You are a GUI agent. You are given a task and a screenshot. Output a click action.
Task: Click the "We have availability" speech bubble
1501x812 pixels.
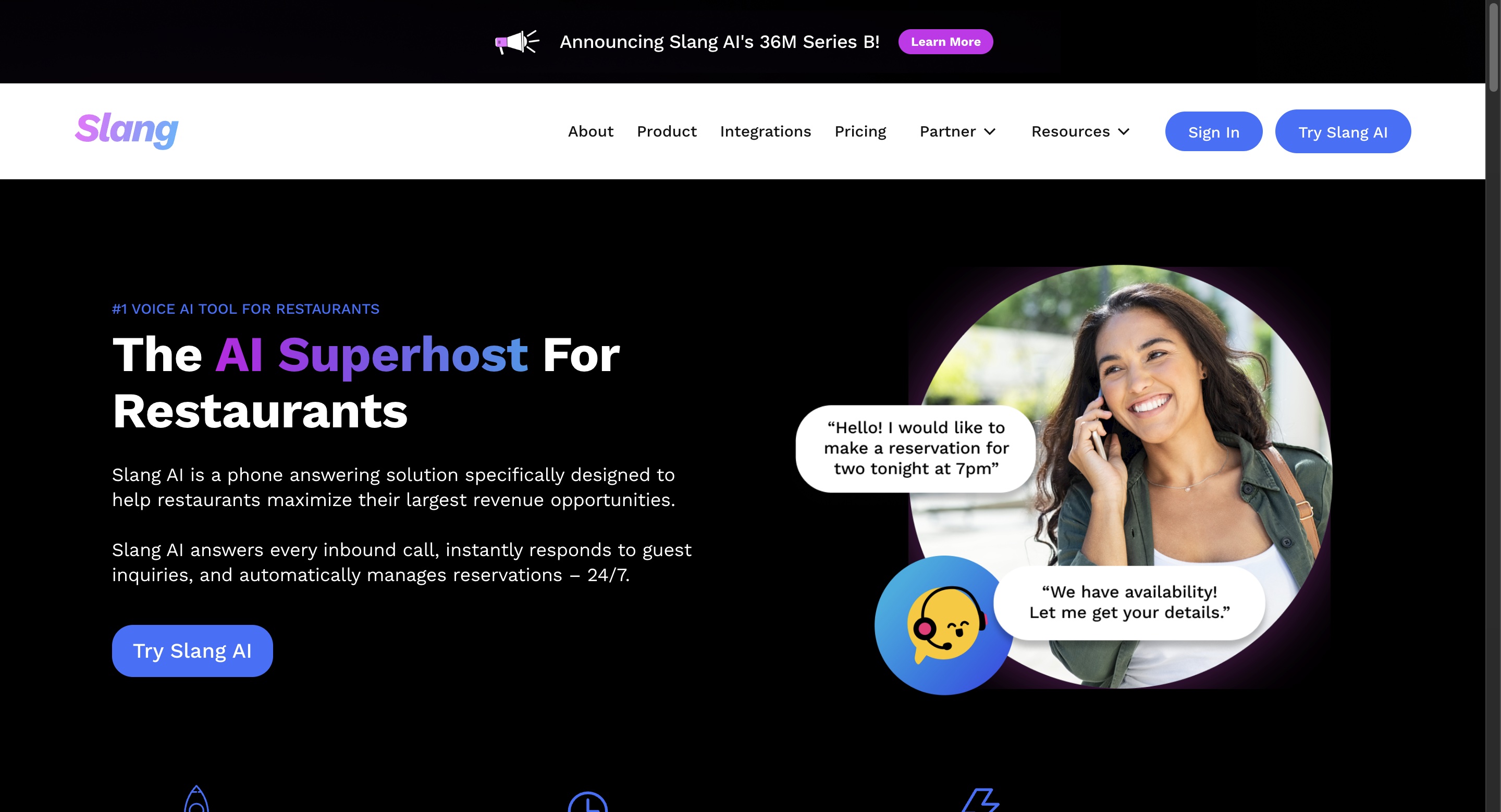point(1129,602)
